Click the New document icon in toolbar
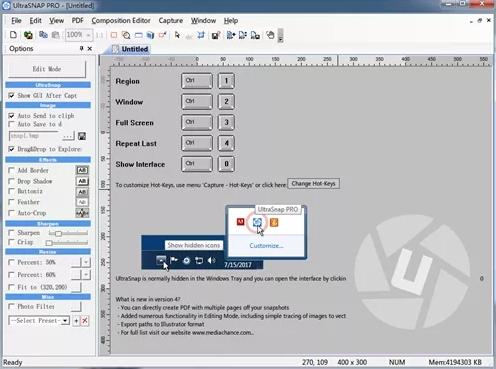 [x=13, y=35]
